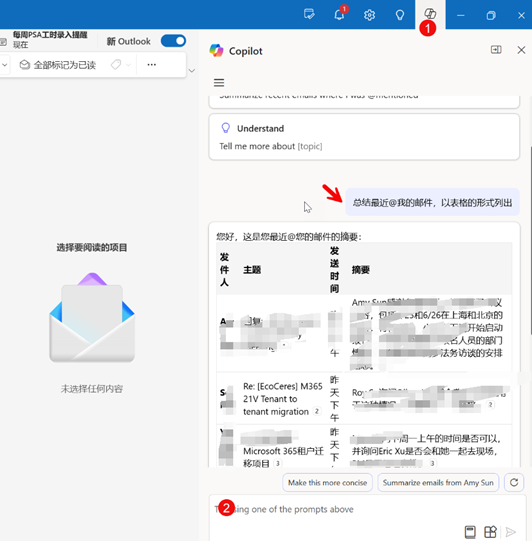Toggle the Copilot pane button in title bar

[x=430, y=14]
